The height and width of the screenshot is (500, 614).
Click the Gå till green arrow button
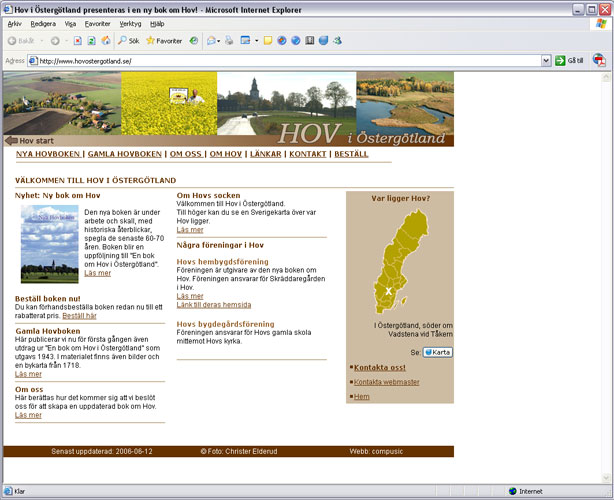pyautogui.click(x=569, y=61)
